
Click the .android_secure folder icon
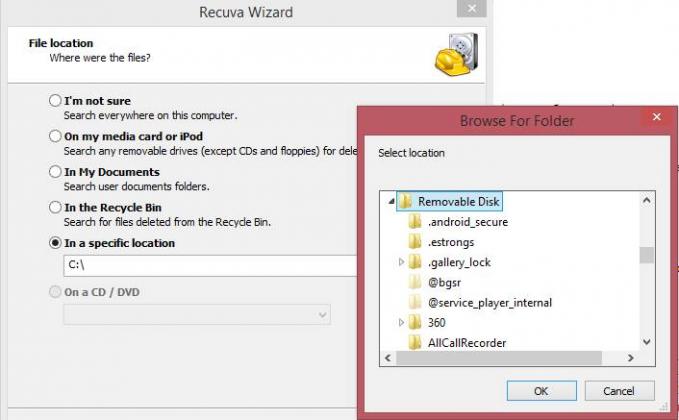415,222
